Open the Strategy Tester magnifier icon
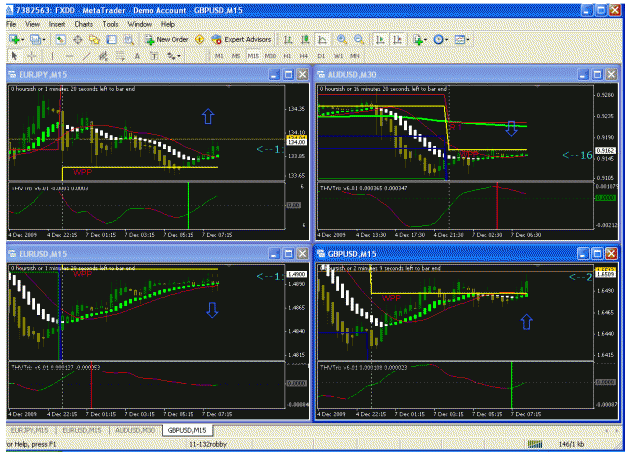Image resolution: width=625 pixels, height=452 pixels. [x=128, y=39]
